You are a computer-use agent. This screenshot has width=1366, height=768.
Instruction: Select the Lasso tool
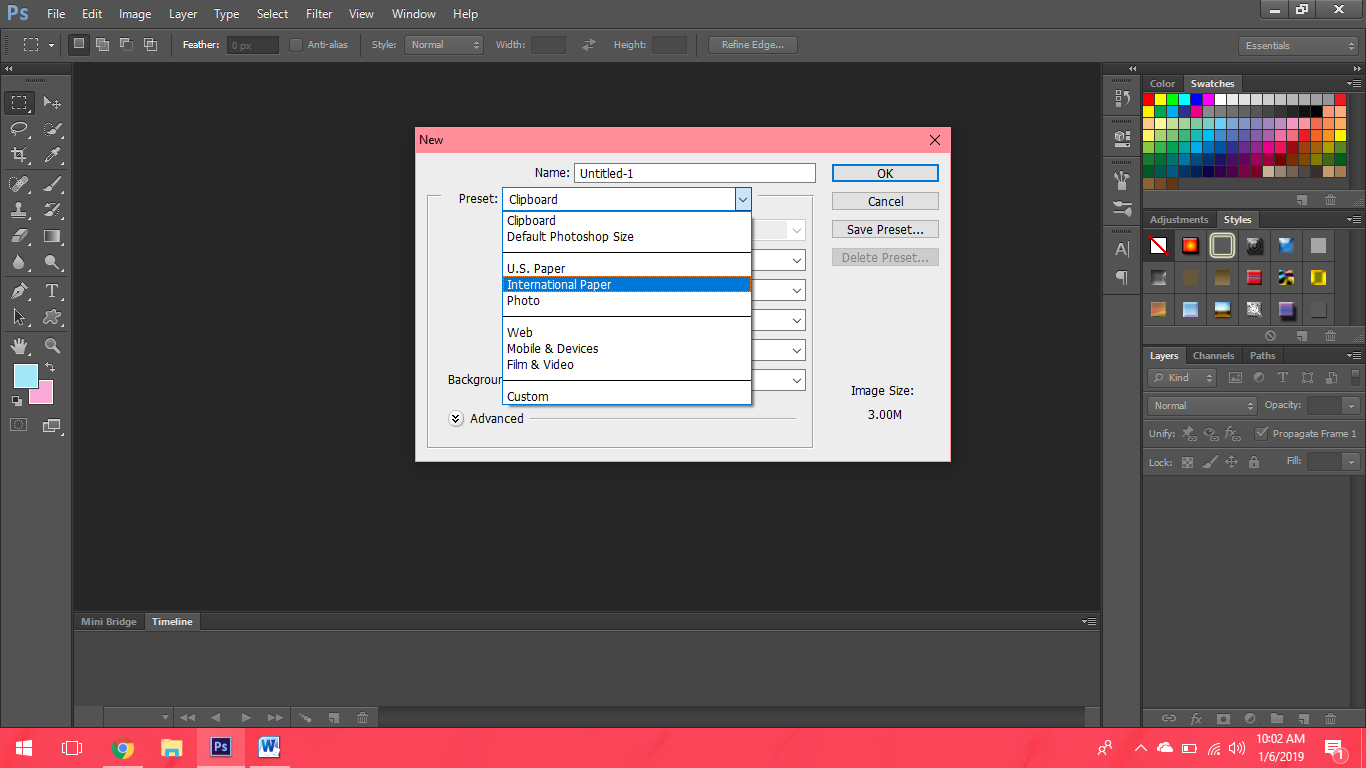click(x=19, y=129)
